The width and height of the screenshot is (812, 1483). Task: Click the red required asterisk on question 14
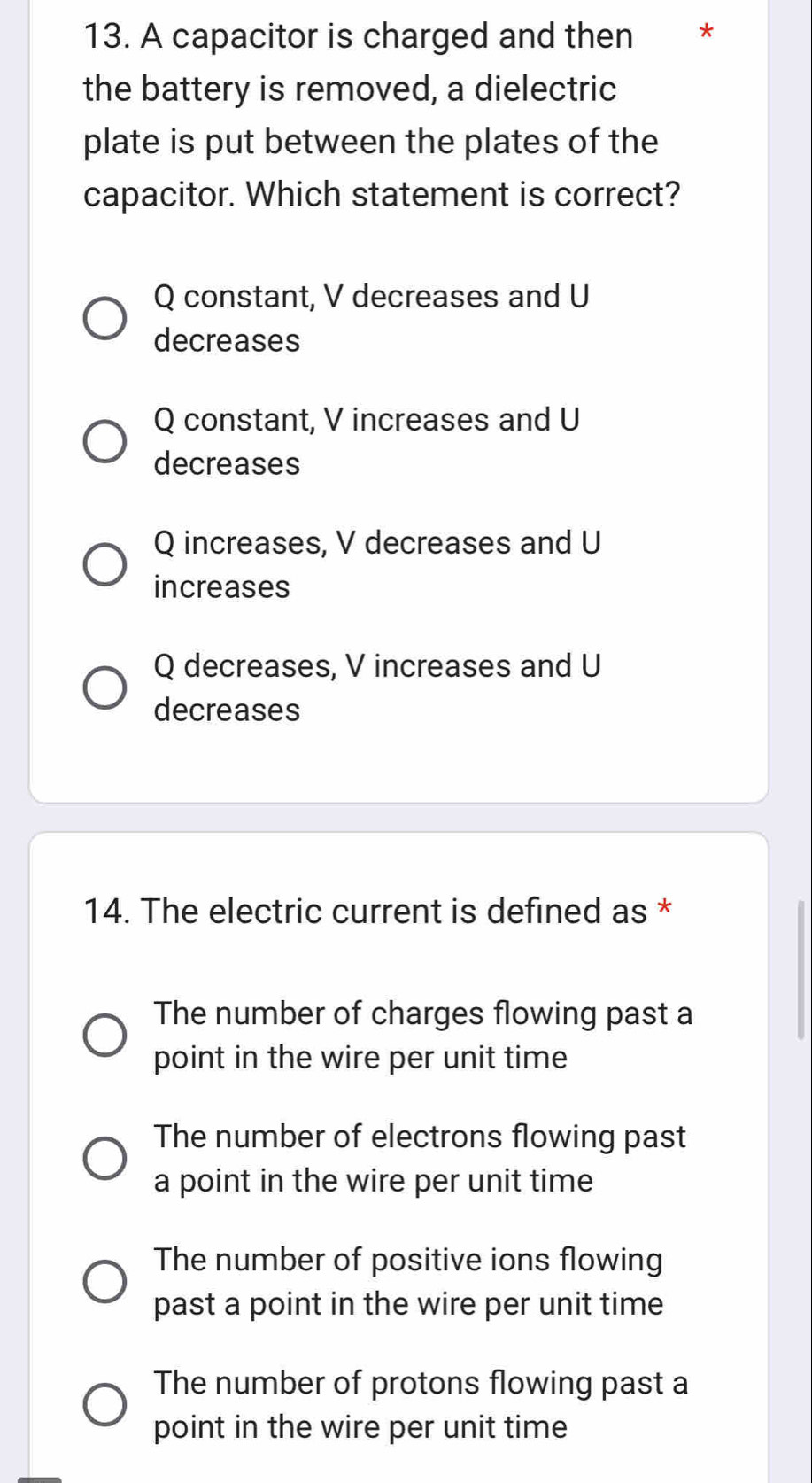click(666, 910)
